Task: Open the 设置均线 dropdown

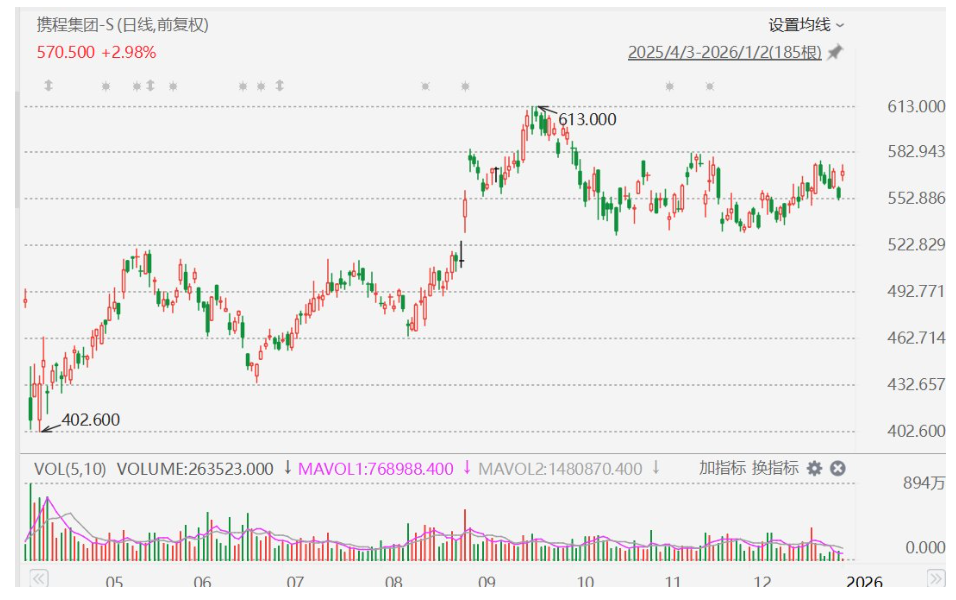Action: click(x=806, y=25)
